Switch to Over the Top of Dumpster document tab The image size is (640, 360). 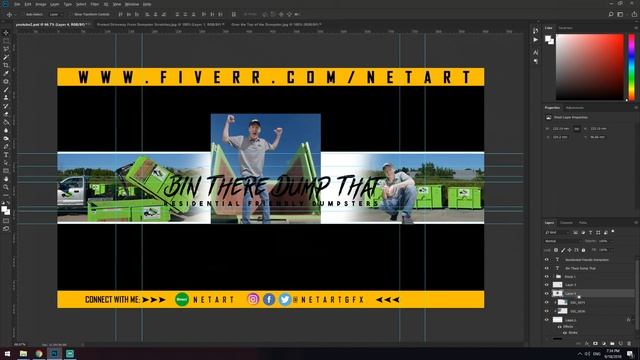coord(276,25)
